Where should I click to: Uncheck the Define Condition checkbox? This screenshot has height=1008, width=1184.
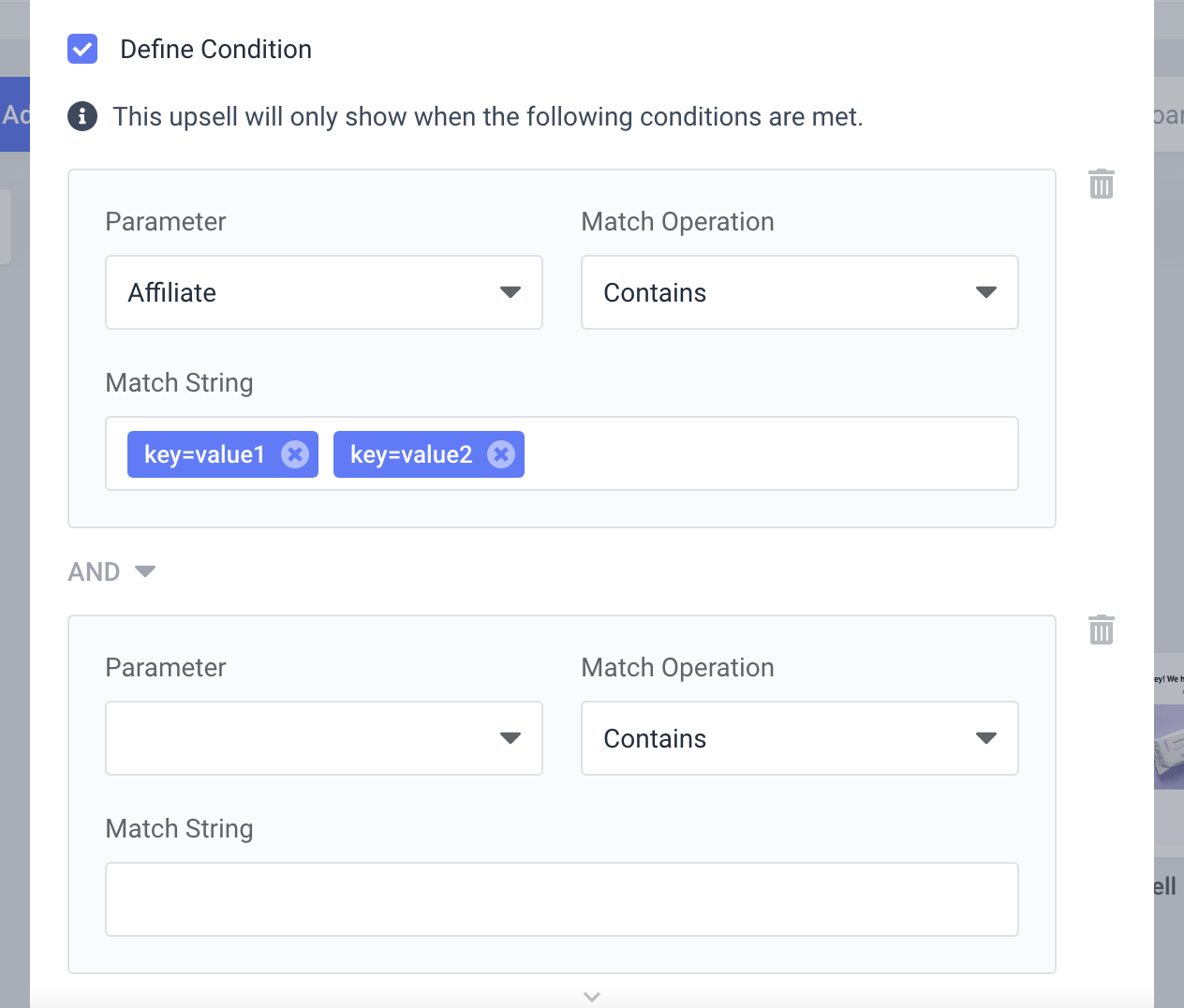click(82, 49)
